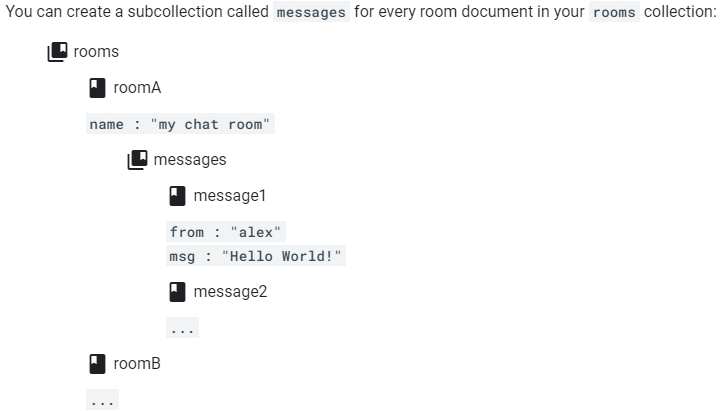Select the rooms collection label
Screen dimensions: 723x411
[x=96, y=52]
